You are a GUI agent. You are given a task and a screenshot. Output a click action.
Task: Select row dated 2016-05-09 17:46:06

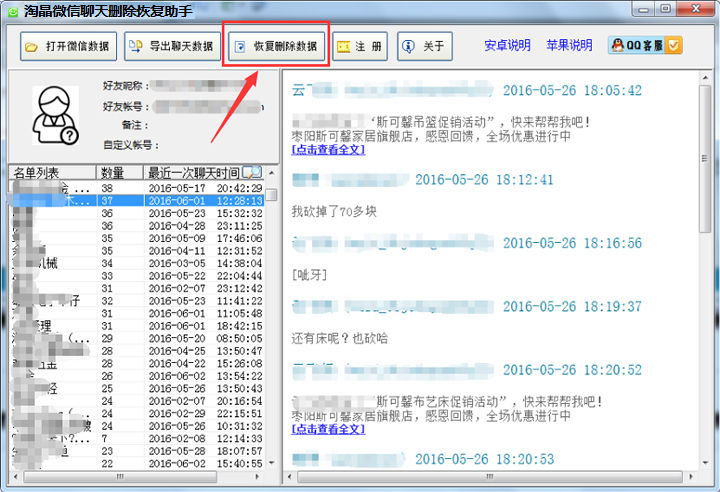pos(137,238)
